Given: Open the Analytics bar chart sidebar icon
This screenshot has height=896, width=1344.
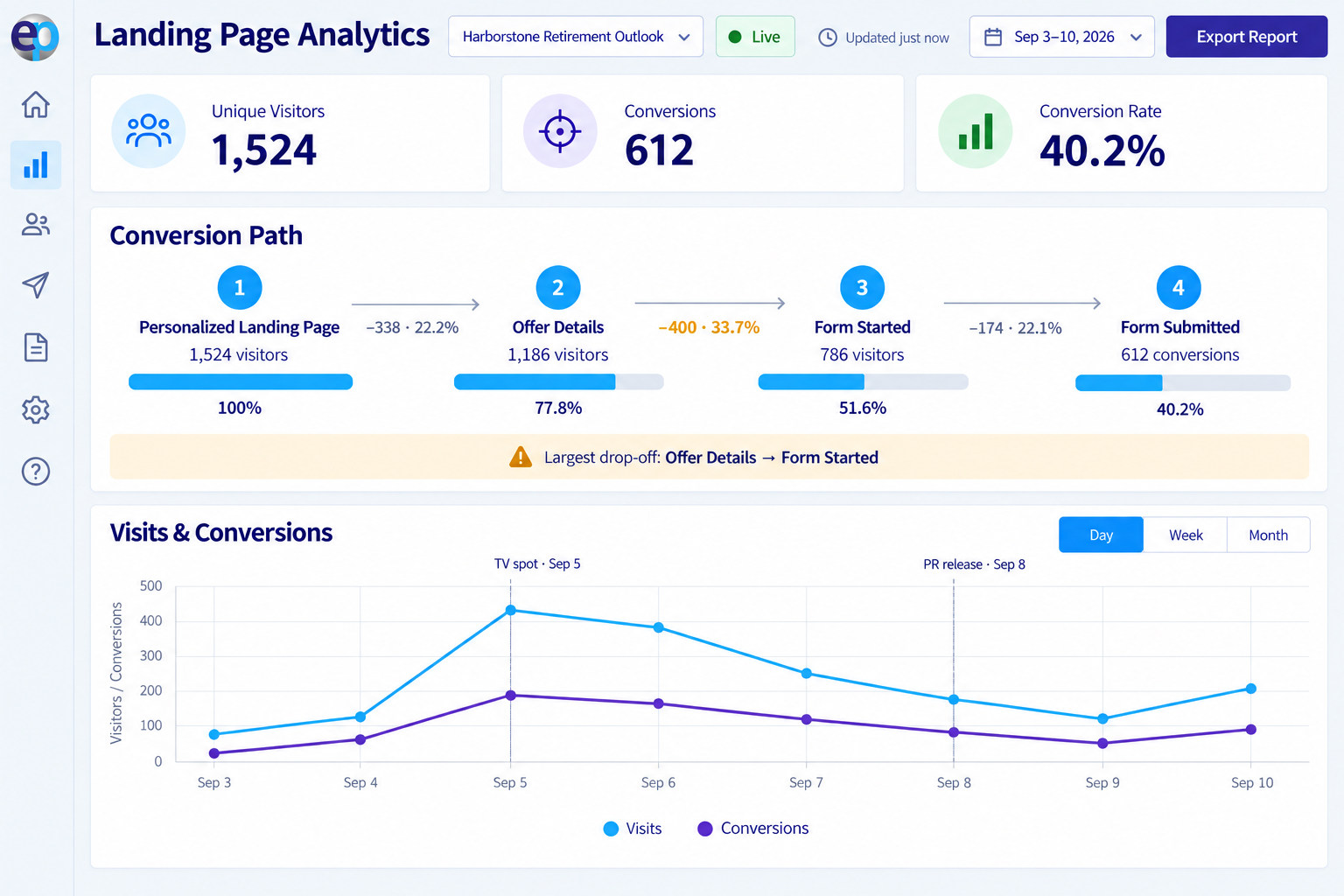Looking at the screenshot, I should pyautogui.click(x=36, y=164).
